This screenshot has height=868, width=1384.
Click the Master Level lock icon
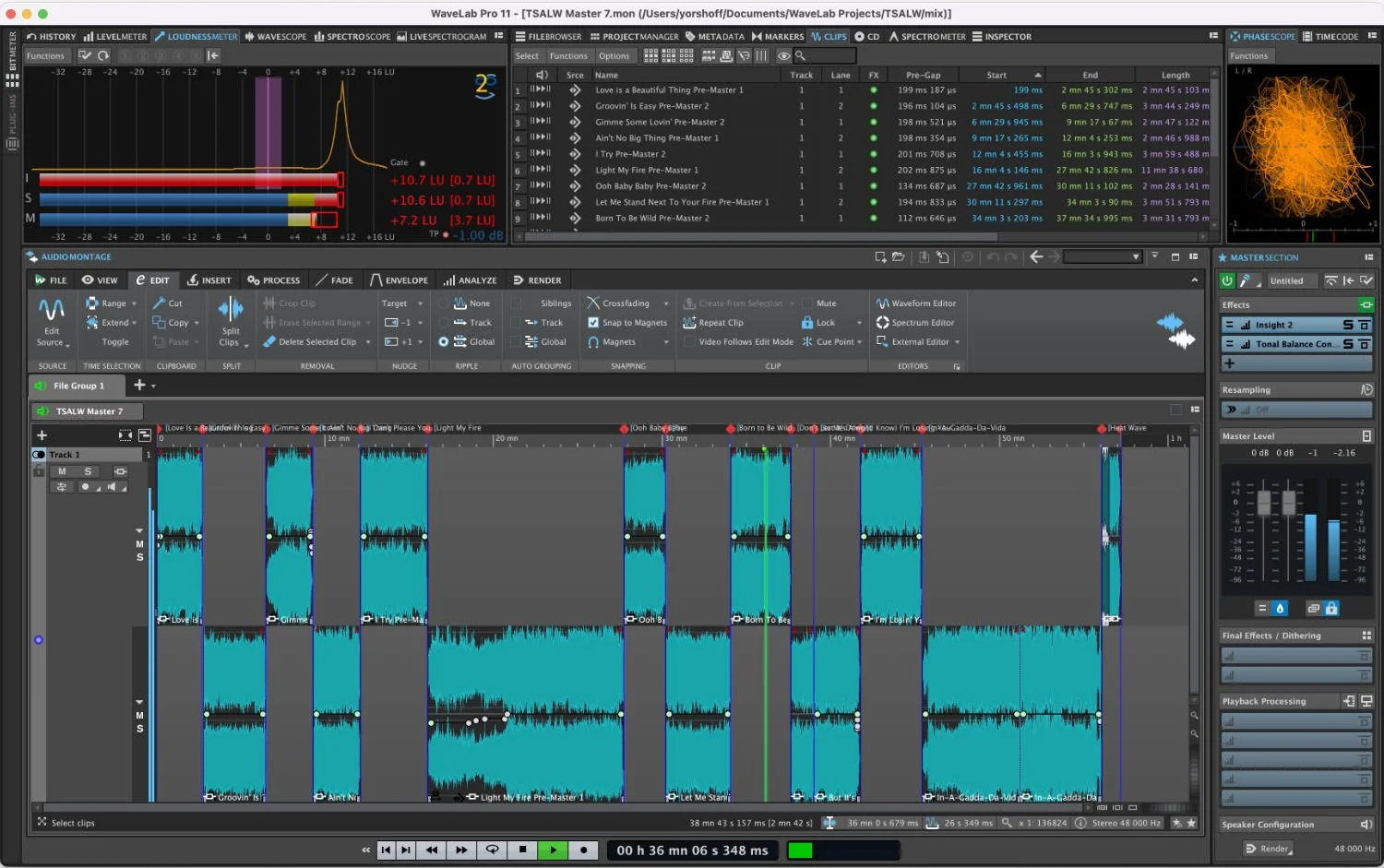pos(1330,608)
